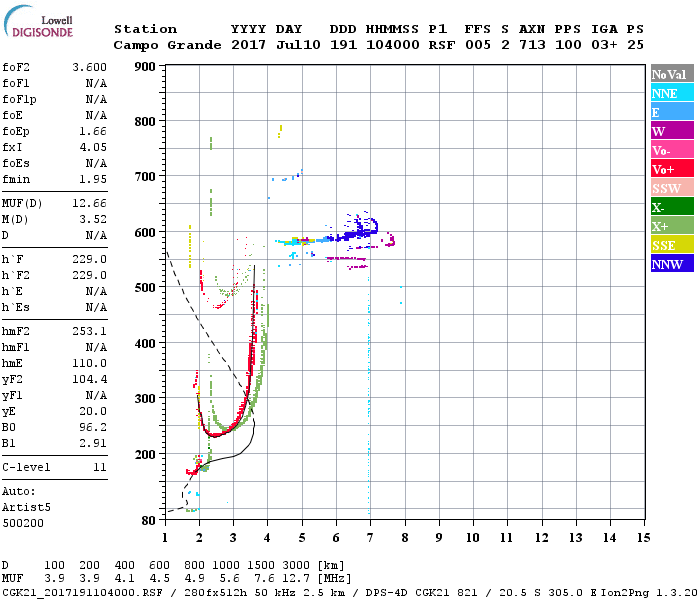Select the NNE cyan legend swatch
Screen dimensions: 700x600
point(672,93)
